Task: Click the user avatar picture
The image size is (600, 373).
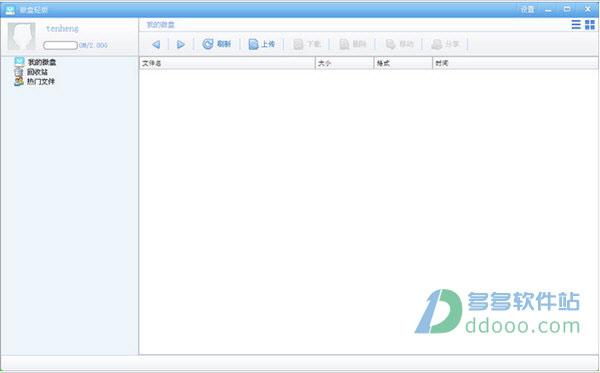Action: [x=21, y=36]
